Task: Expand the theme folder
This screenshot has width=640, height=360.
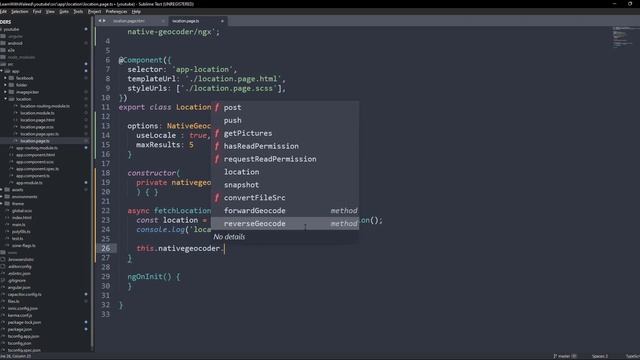Action: point(2,204)
